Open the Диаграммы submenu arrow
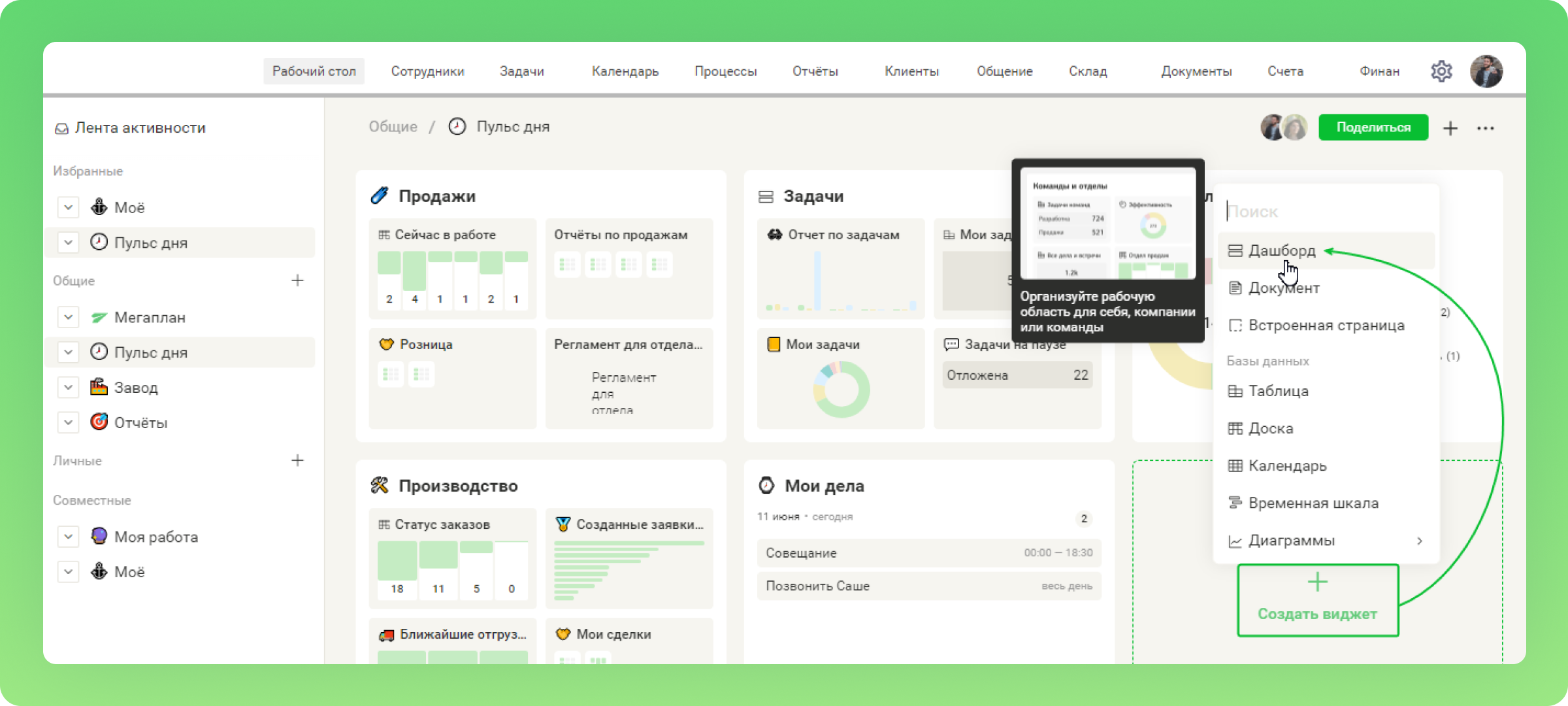Screen dimensions: 1568x706 [1419, 541]
